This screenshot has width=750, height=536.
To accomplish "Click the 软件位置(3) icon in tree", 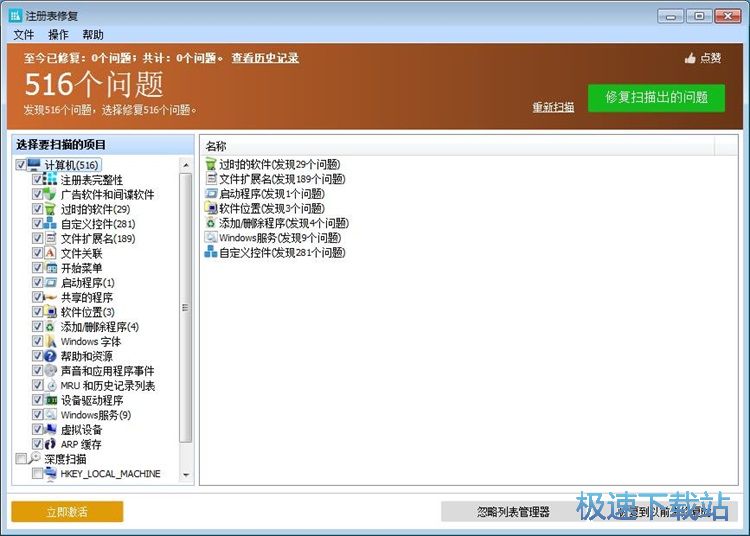I will [50, 312].
